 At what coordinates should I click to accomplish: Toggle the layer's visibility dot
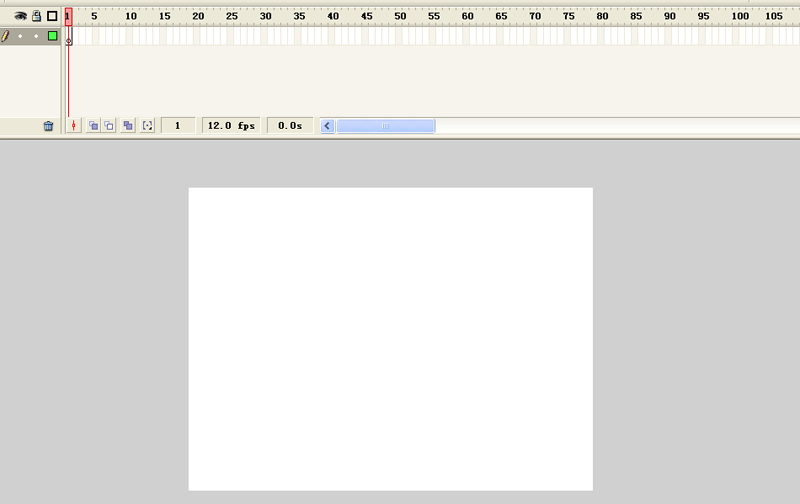coord(20,36)
